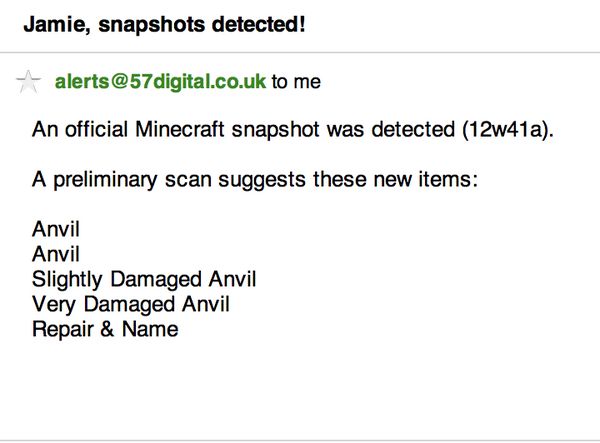600x443 pixels.
Task: Select the first "Anvil" list entry
Action: click(x=55, y=229)
